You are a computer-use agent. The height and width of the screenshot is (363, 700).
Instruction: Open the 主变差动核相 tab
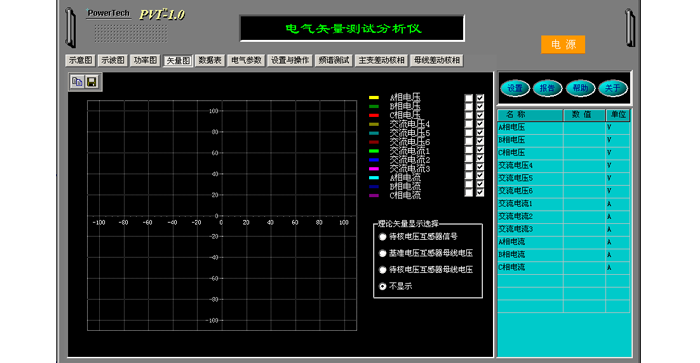pos(382,60)
